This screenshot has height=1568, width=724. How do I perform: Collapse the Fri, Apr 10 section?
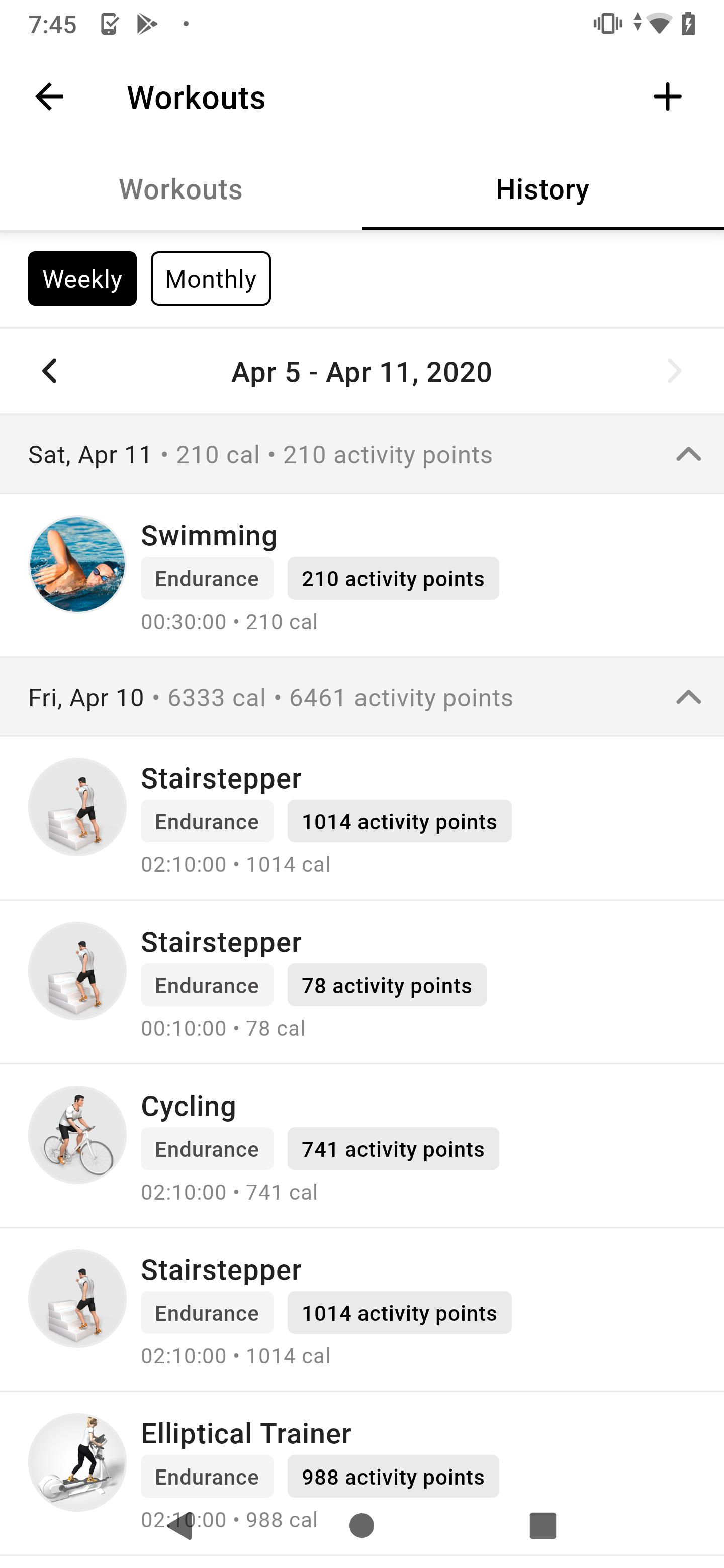point(689,697)
